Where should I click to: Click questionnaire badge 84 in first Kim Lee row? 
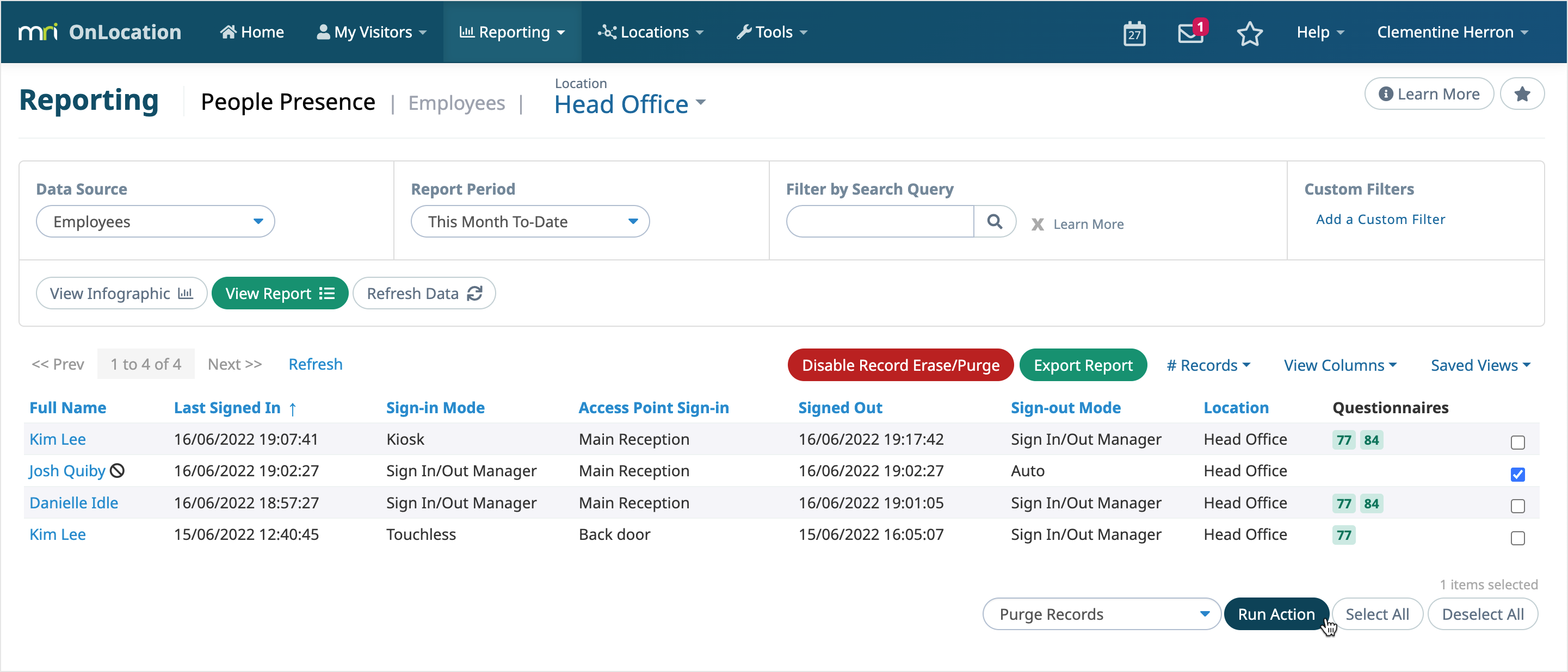click(x=1371, y=440)
